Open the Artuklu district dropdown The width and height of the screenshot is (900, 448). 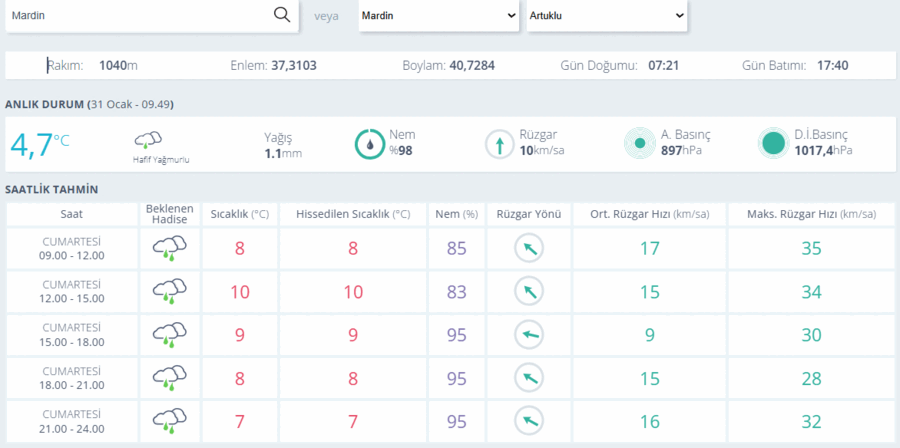pos(607,16)
